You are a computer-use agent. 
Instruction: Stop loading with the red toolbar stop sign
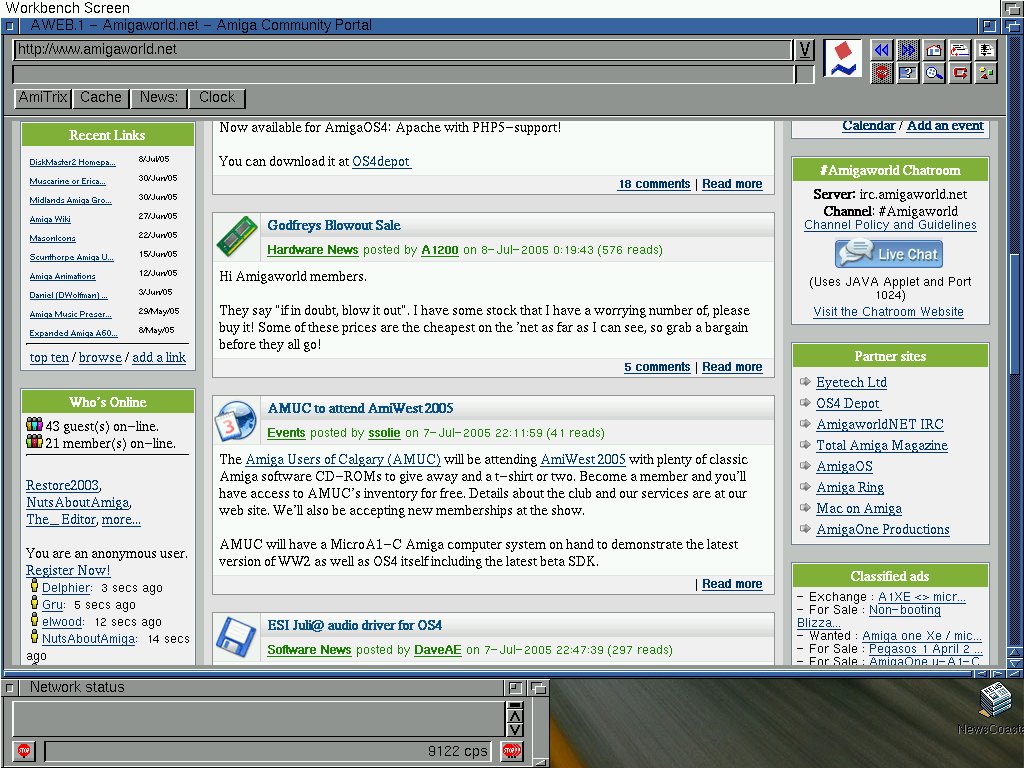click(882, 73)
